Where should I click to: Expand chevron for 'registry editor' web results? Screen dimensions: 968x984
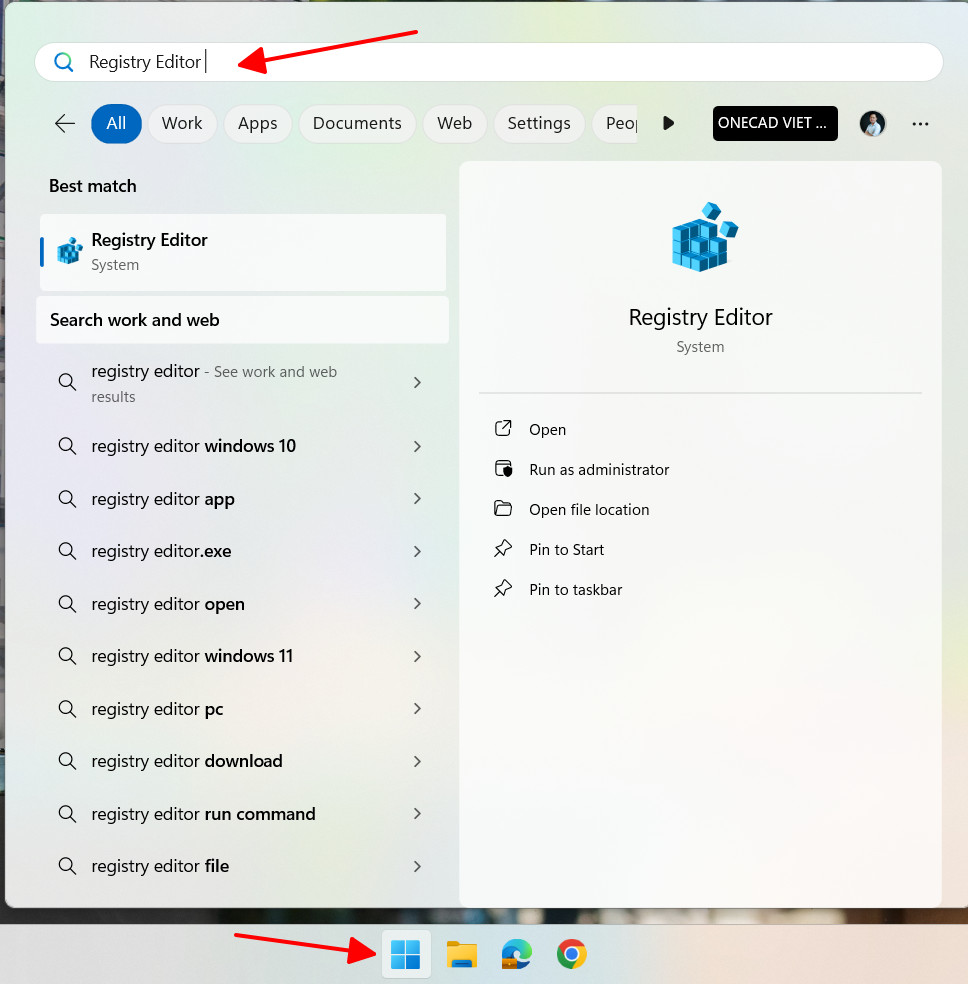[x=417, y=382]
